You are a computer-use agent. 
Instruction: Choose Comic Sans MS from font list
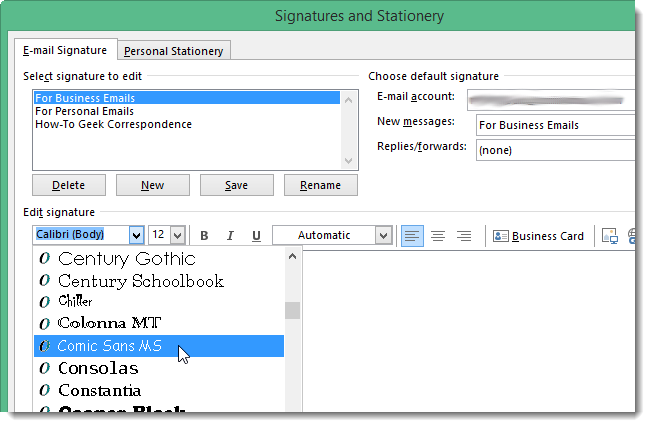click(159, 346)
